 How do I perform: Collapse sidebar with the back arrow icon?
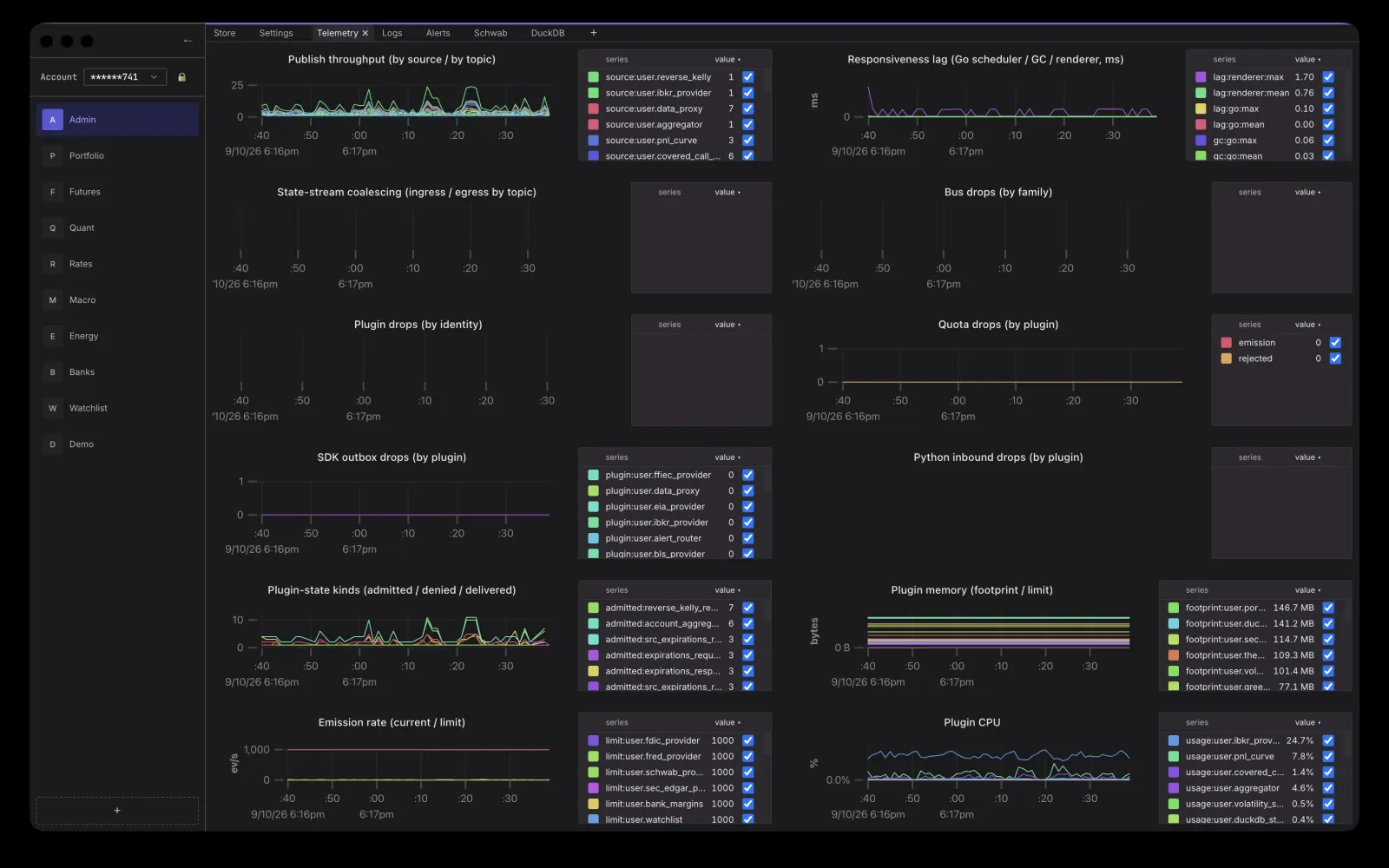[188, 41]
